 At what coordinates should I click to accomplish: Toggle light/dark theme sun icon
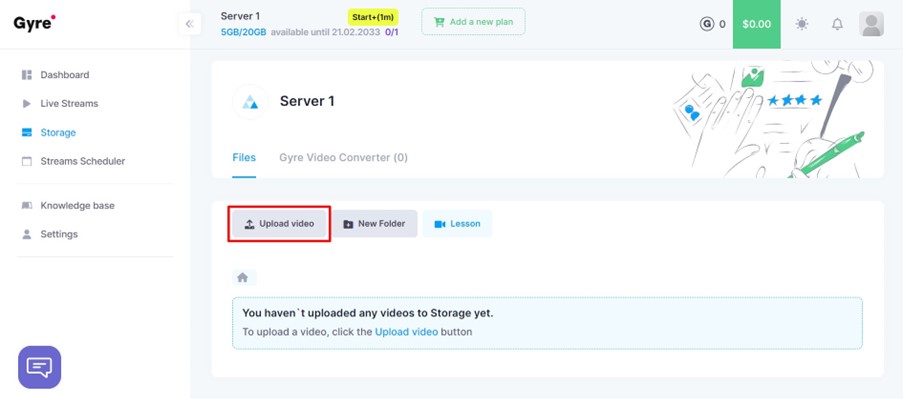coord(802,24)
